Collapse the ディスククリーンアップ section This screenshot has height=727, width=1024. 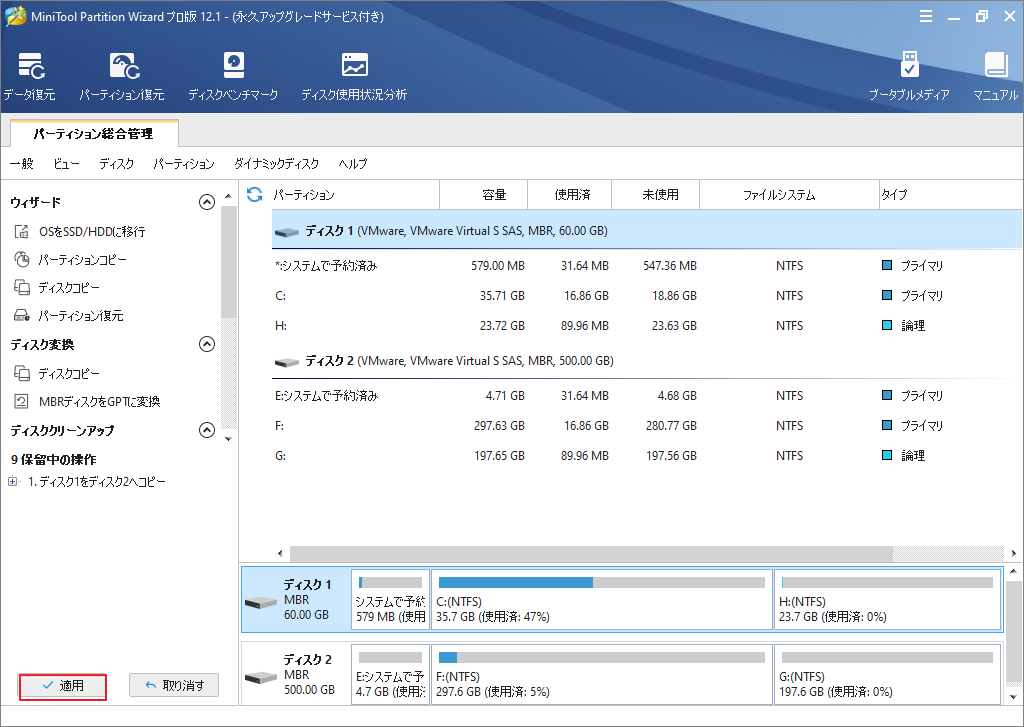click(207, 430)
